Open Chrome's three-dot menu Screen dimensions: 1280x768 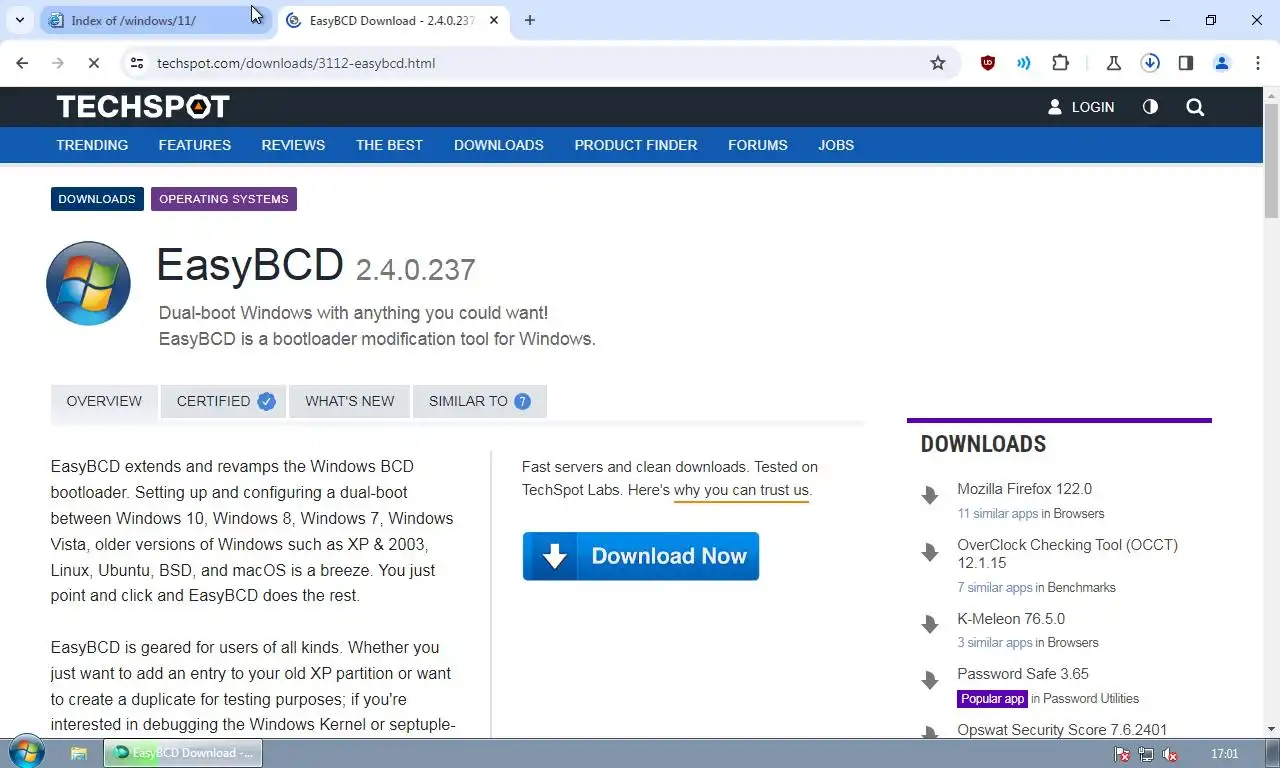pyautogui.click(x=1257, y=63)
